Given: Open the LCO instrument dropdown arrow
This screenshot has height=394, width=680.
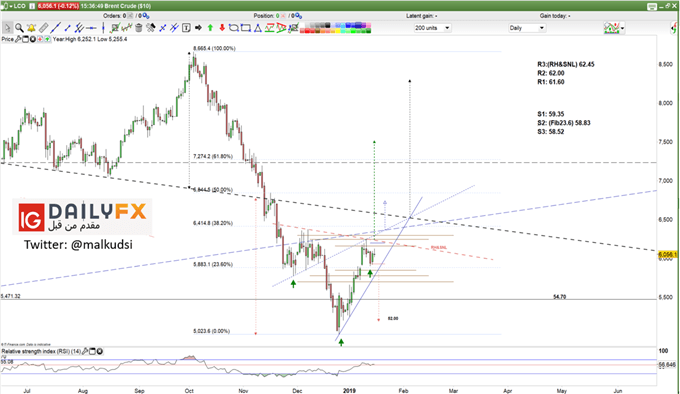Looking at the screenshot, I should [11, 6].
